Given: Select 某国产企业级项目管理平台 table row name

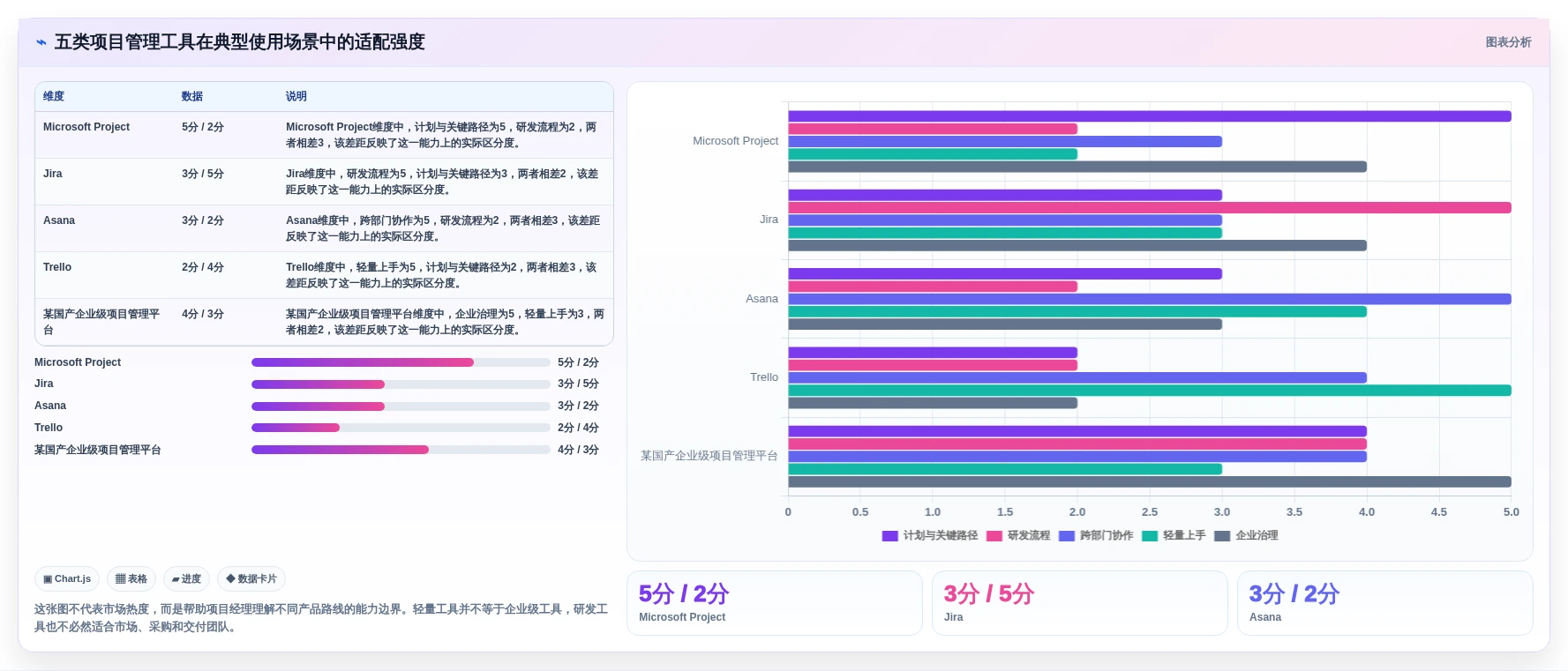Looking at the screenshot, I should tap(101, 322).
